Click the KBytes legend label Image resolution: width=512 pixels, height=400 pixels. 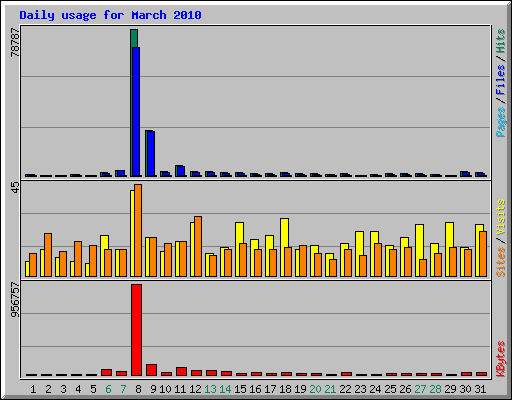tap(501, 359)
